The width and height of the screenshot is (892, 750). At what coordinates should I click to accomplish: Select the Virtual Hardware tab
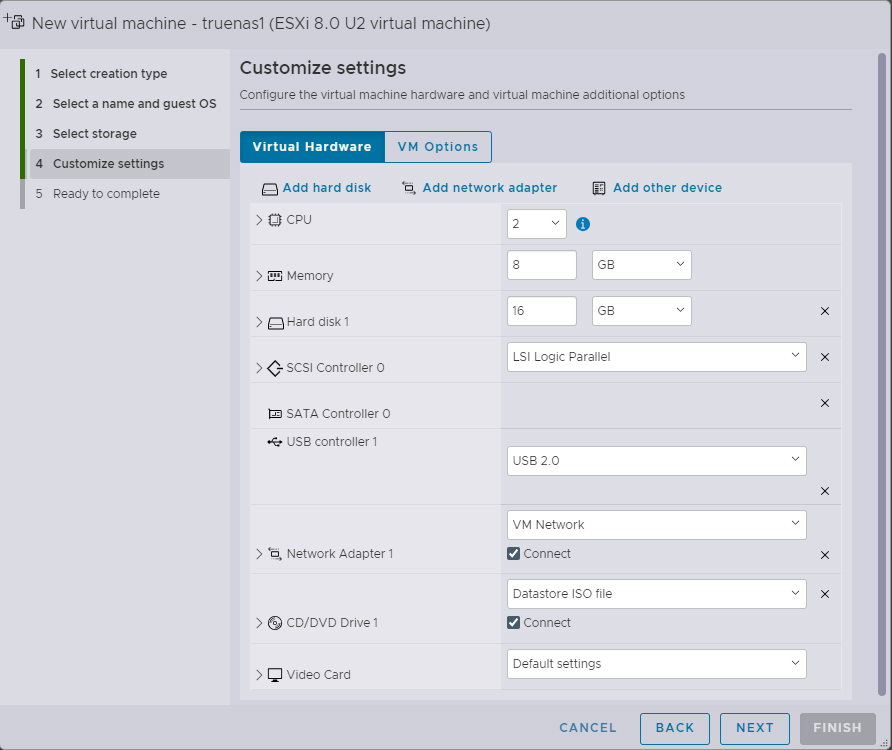coord(312,147)
